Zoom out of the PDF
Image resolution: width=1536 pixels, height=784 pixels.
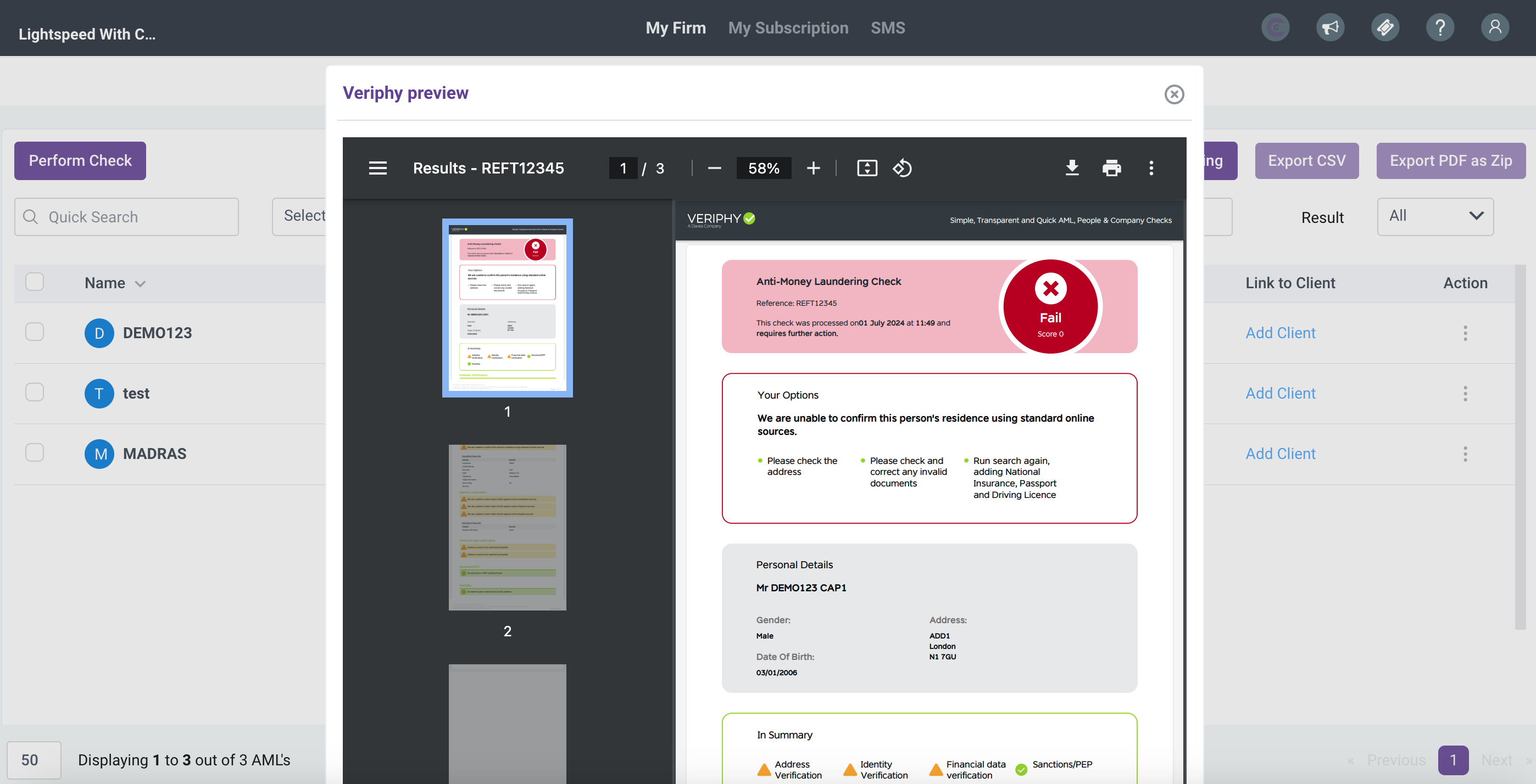pos(714,168)
